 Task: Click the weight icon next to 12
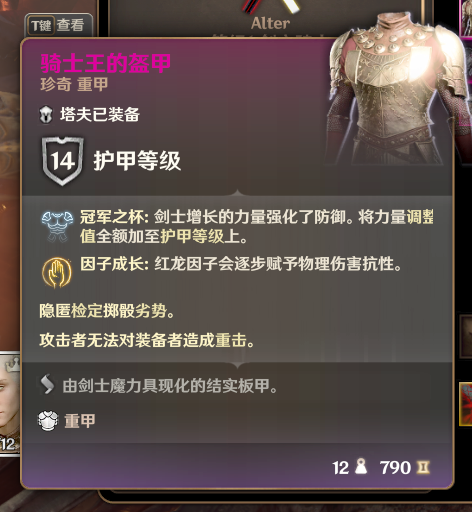coord(361,466)
